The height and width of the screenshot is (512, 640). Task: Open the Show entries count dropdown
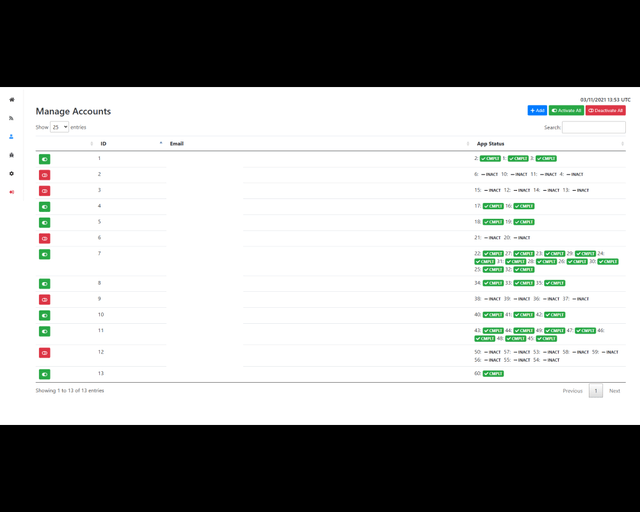pos(59,127)
